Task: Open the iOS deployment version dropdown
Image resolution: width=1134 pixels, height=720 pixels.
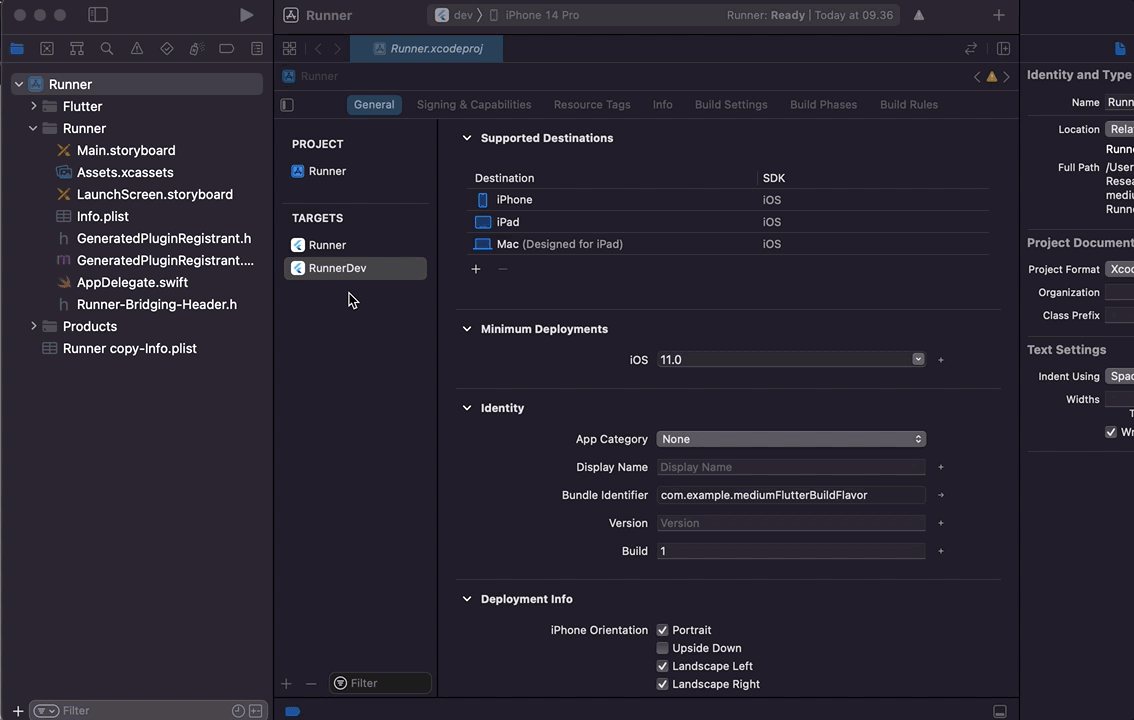Action: point(918,359)
